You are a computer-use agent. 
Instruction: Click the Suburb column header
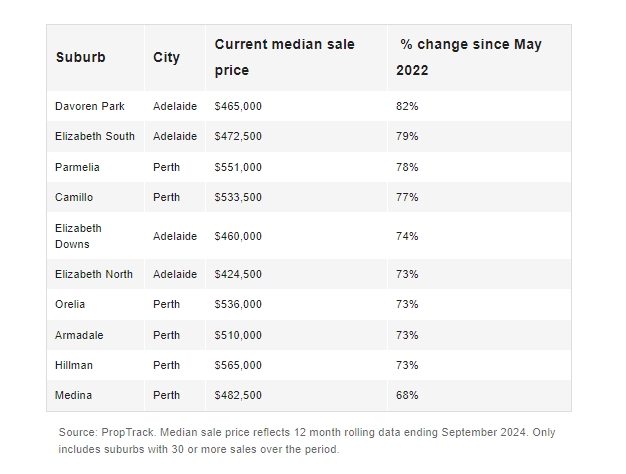(80, 57)
